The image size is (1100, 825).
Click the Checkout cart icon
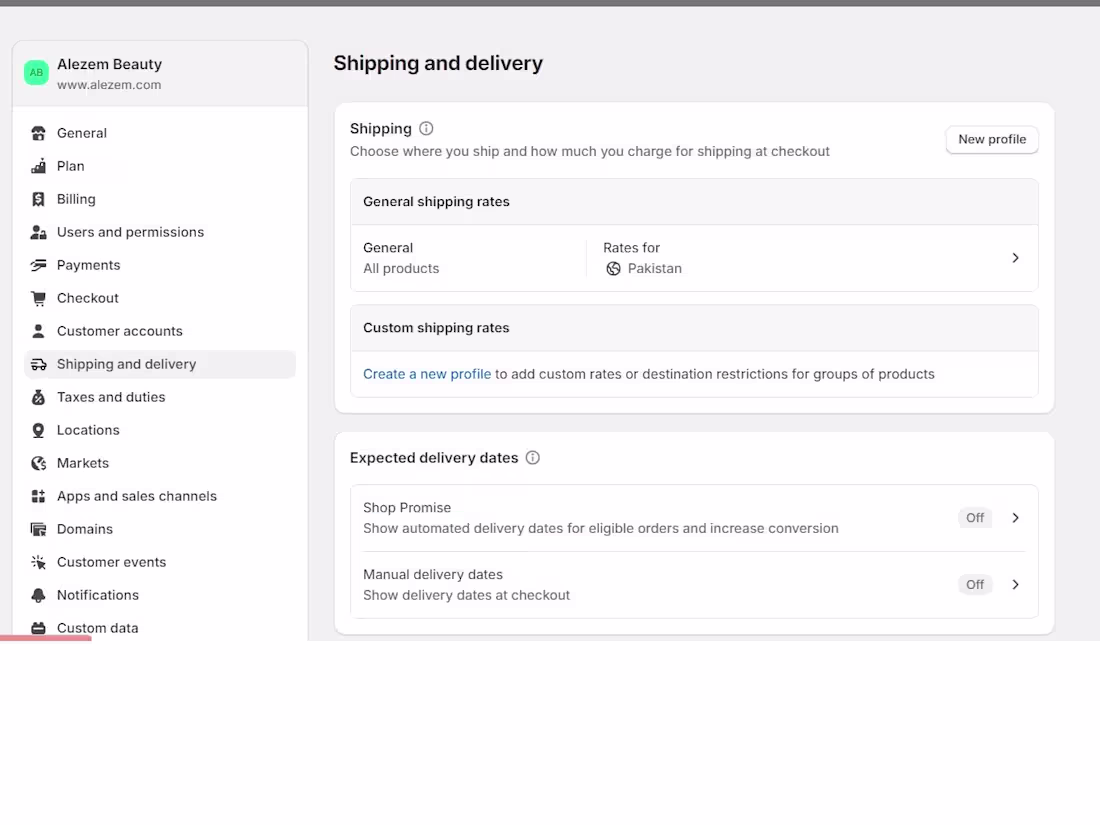(38, 298)
